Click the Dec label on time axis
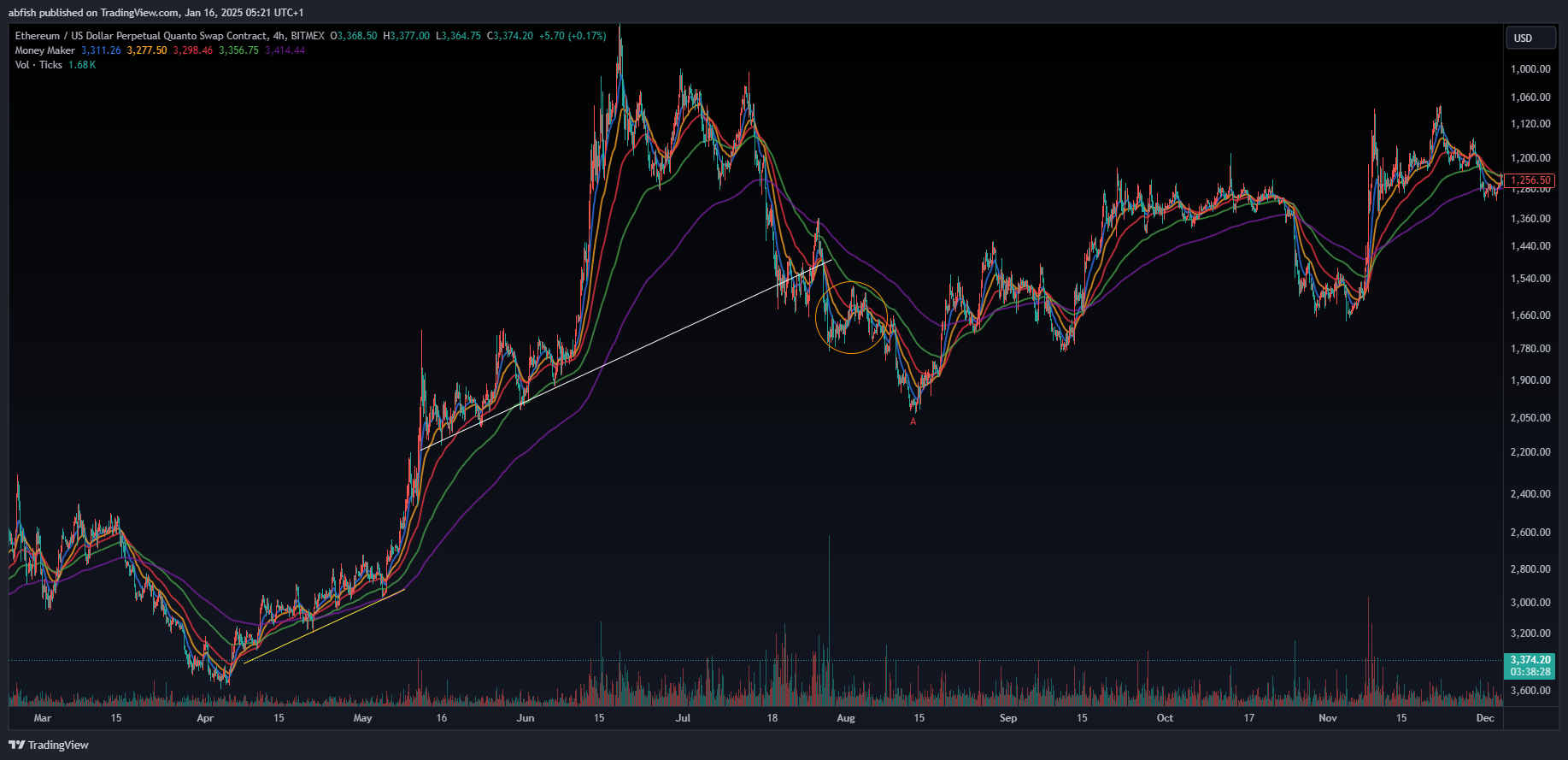Screen dimensions: 1568x760 1485,718
